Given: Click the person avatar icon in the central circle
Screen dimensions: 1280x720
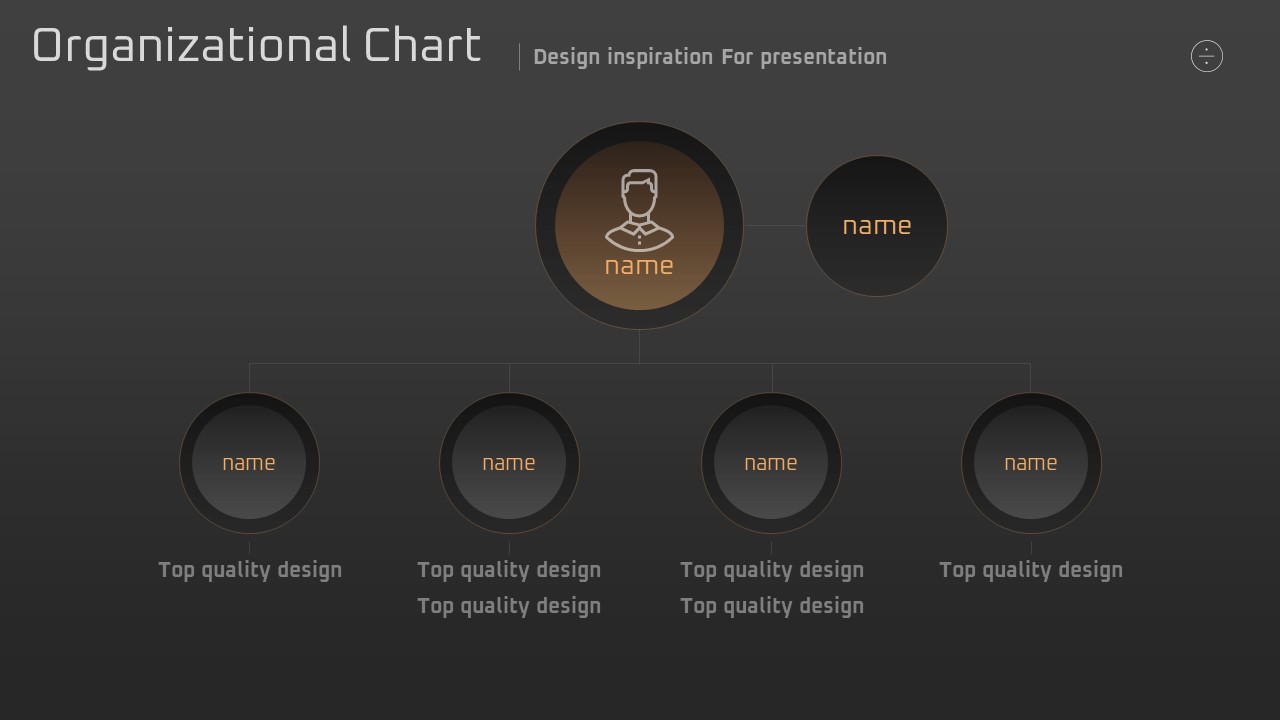Looking at the screenshot, I should (x=639, y=210).
